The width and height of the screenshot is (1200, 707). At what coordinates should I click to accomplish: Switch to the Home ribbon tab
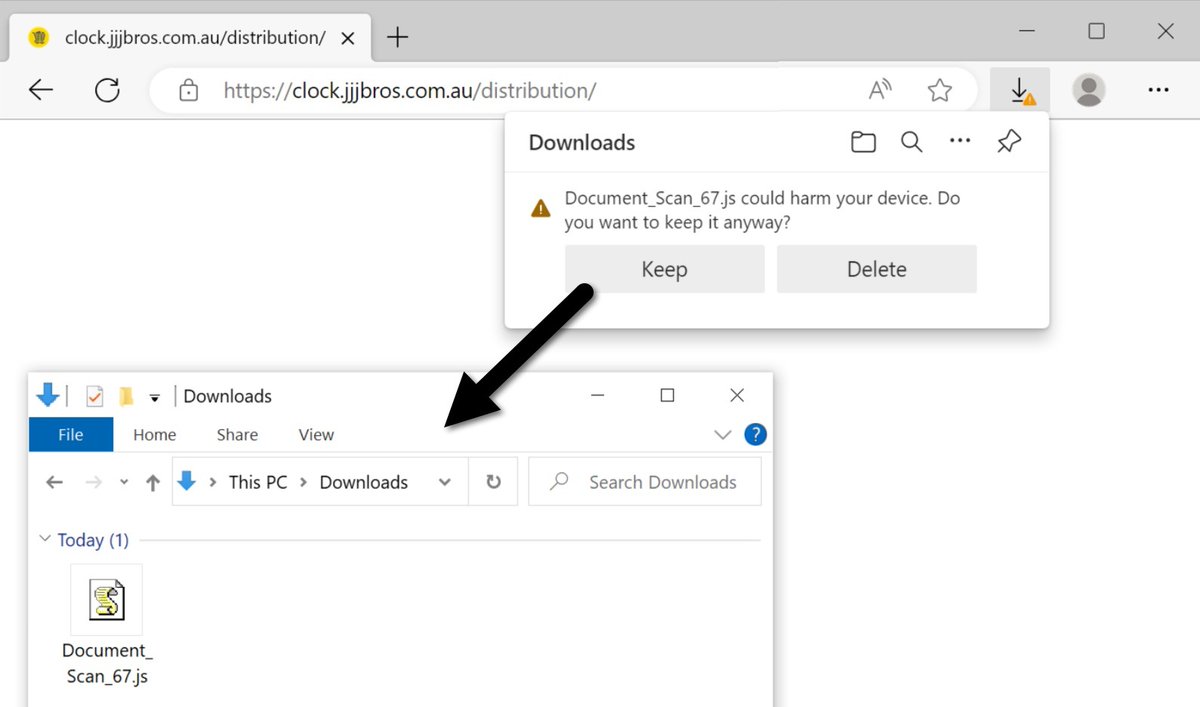click(x=154, y=434)
